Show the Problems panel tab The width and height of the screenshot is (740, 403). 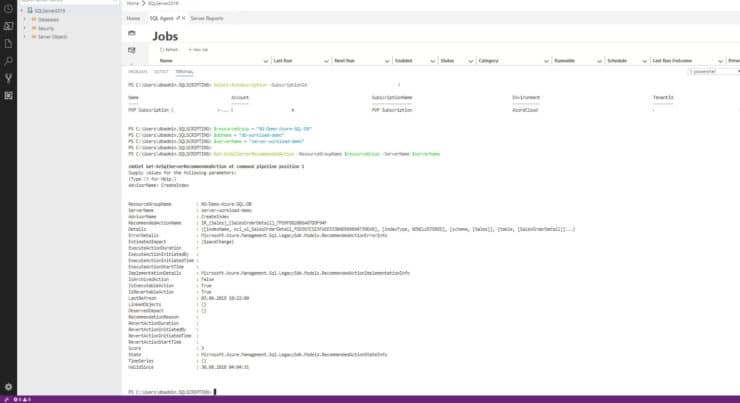(x=137, y=72)
